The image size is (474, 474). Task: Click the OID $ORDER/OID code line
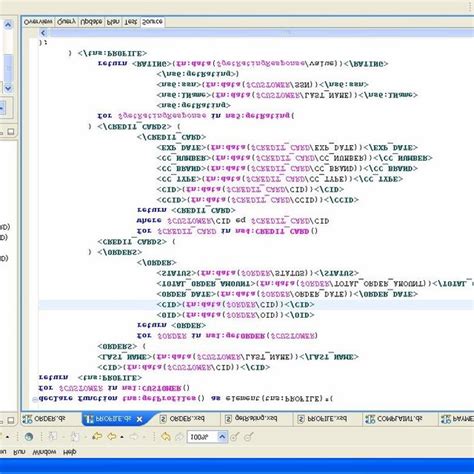point(235,315)
